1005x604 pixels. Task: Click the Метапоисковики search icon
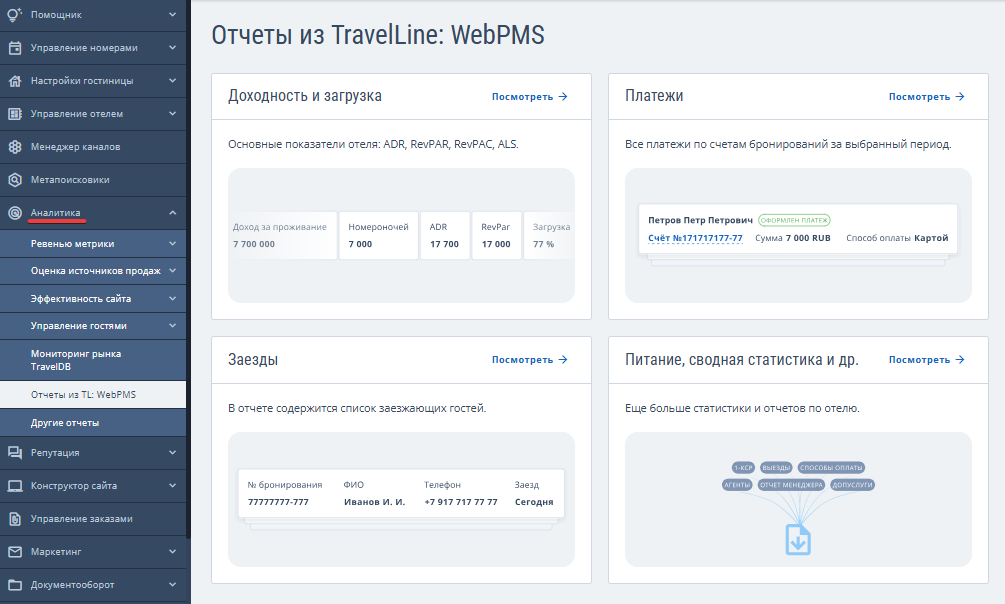(x=15, y=180)
